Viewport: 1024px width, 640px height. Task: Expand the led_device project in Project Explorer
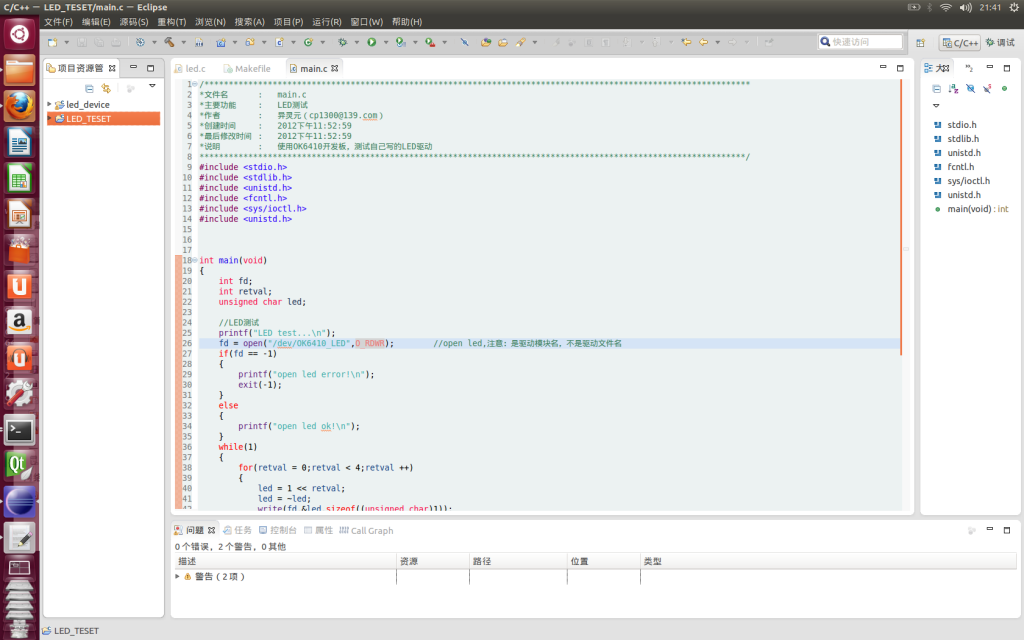(48, 104)
